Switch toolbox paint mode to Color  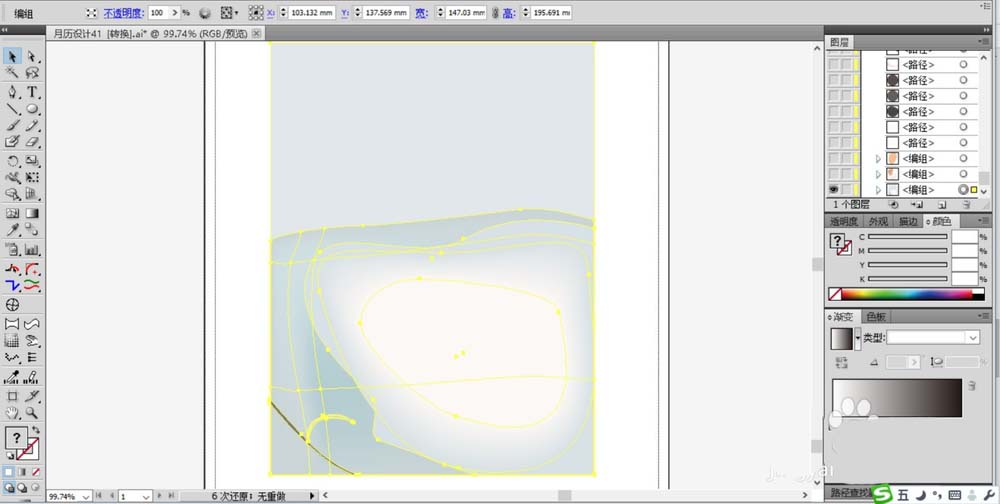(9, 473)
